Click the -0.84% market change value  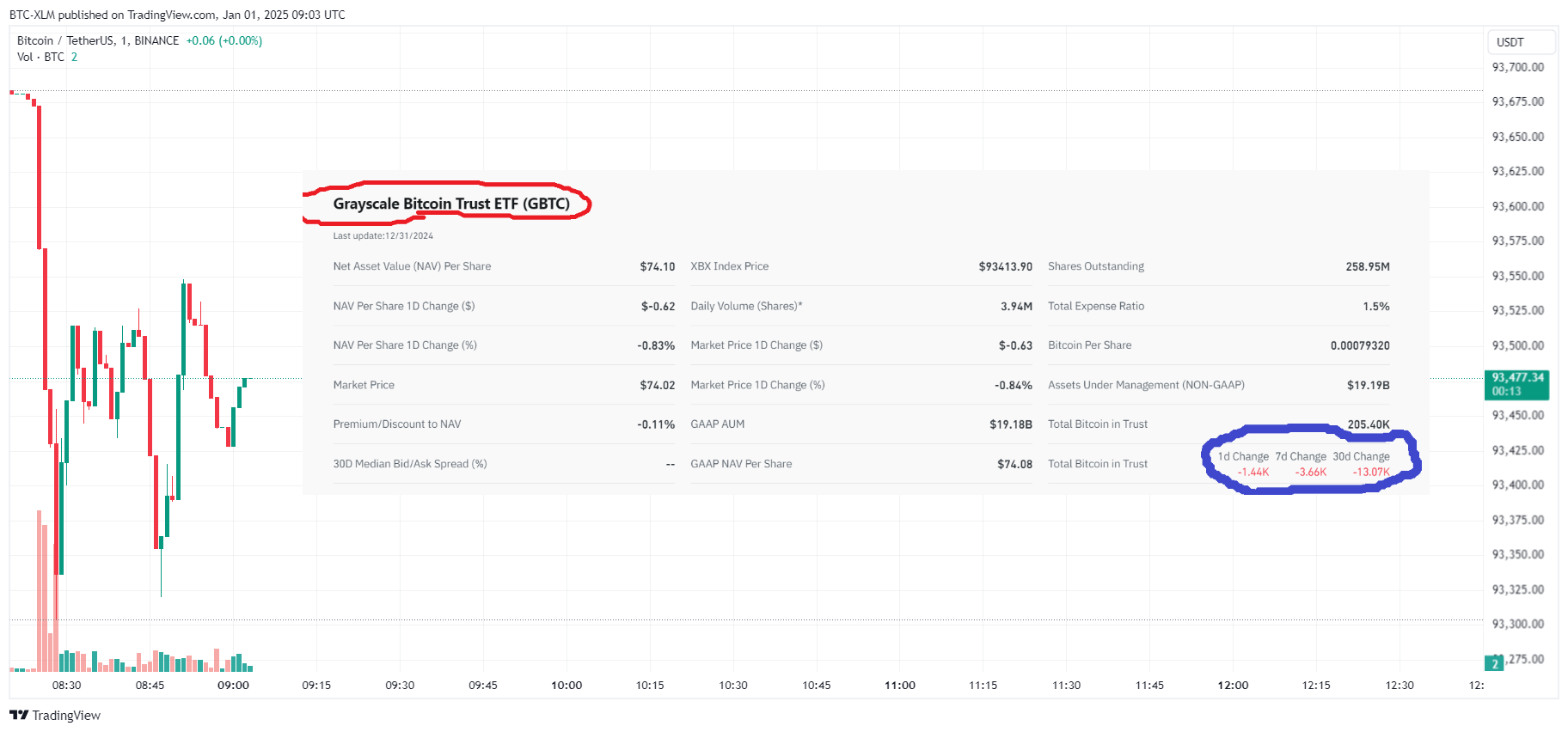click(1014, 385)
